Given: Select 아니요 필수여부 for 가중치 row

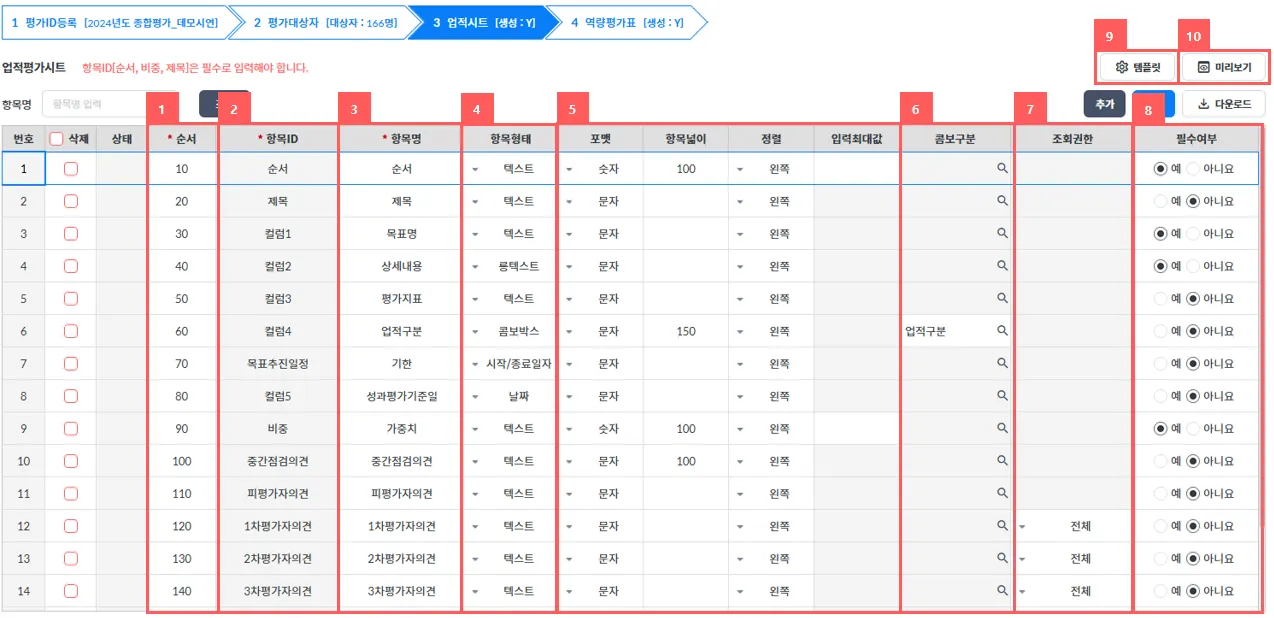Looking at the screenshot, I should point(1192,429).
